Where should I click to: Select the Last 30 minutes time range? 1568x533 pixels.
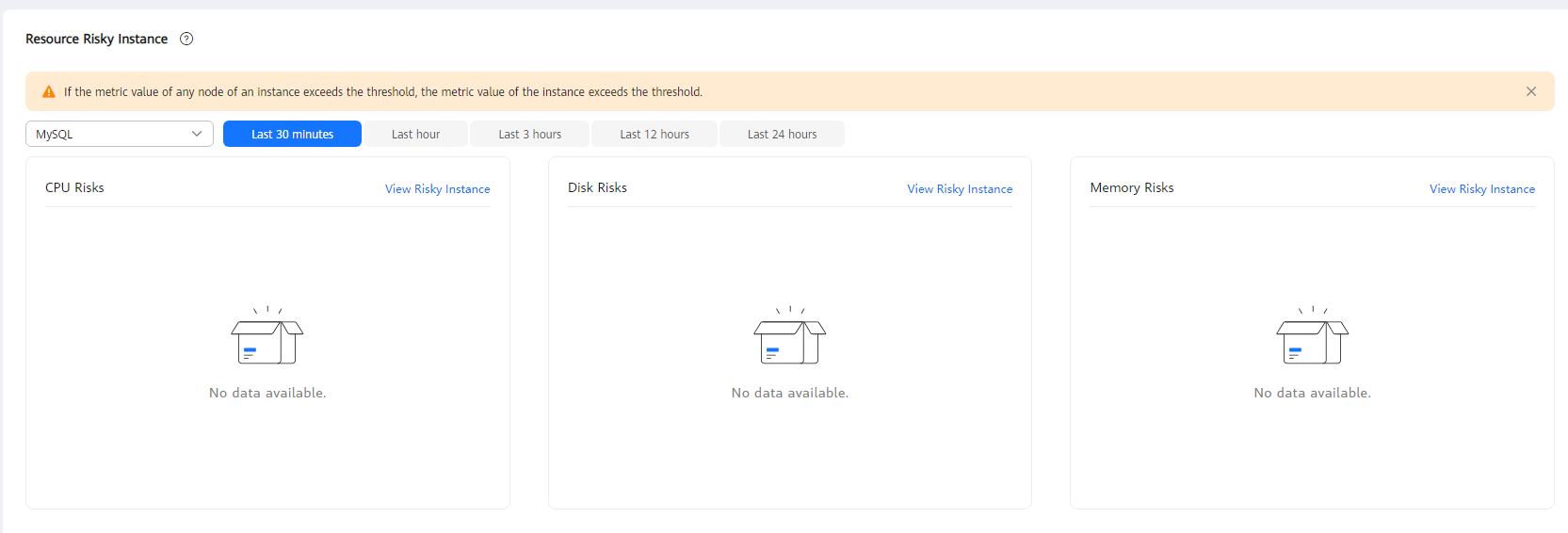[292, 134]
